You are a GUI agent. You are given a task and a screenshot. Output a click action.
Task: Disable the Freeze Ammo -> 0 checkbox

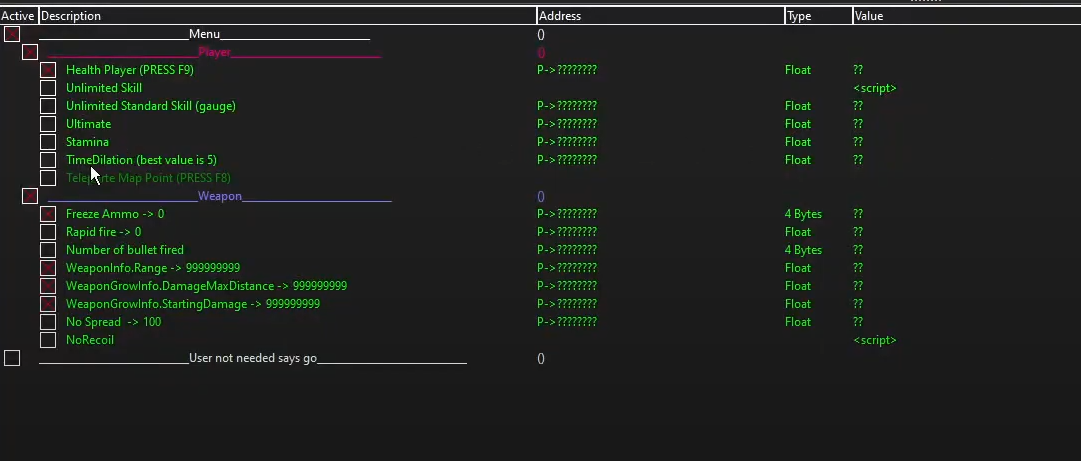[x=48, y=214]
